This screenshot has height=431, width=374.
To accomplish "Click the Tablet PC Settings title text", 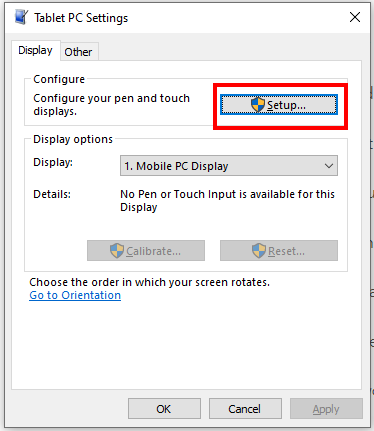I will click(x=81, y=18).
